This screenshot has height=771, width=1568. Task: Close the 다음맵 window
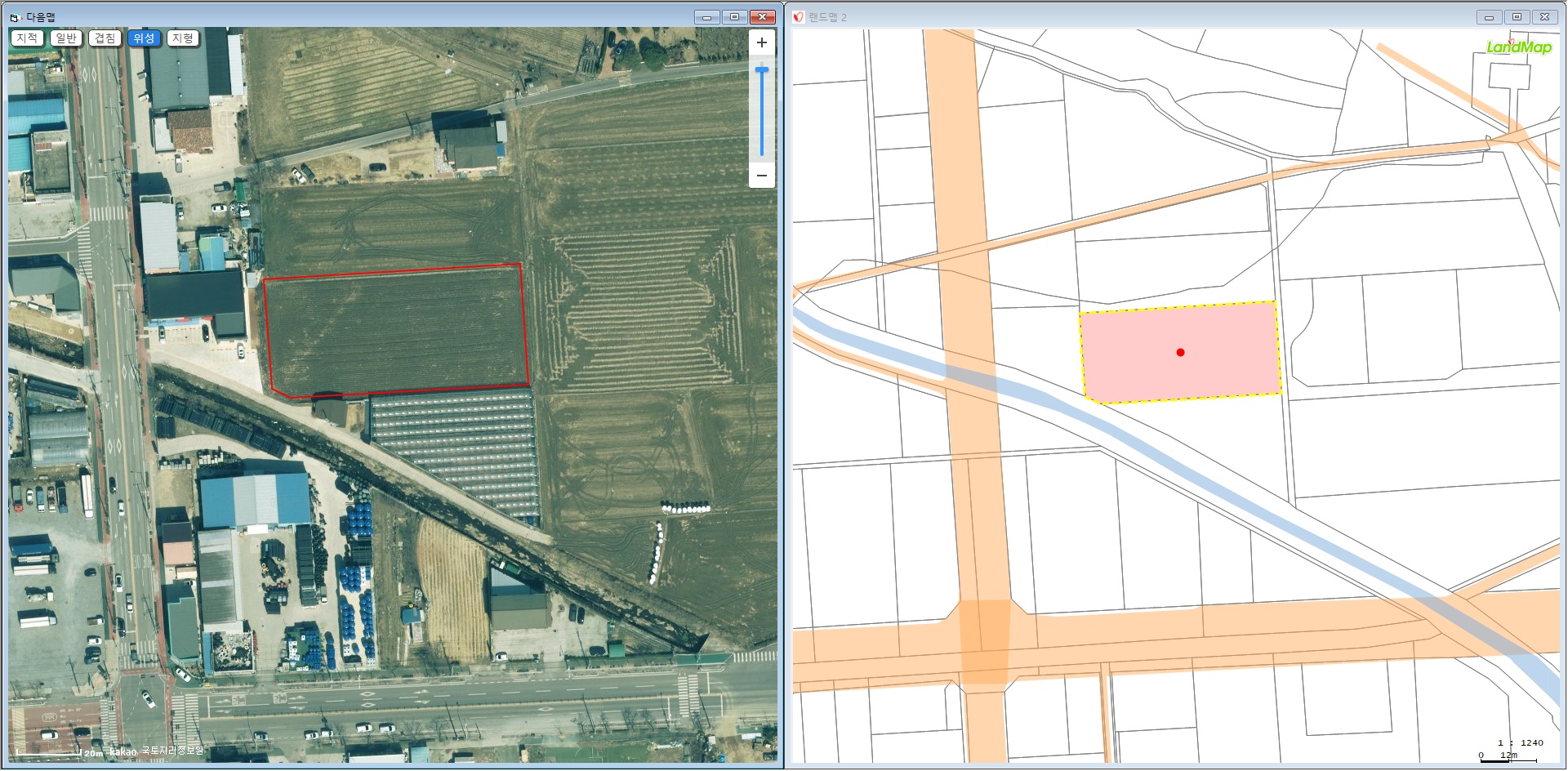point(762,17)
